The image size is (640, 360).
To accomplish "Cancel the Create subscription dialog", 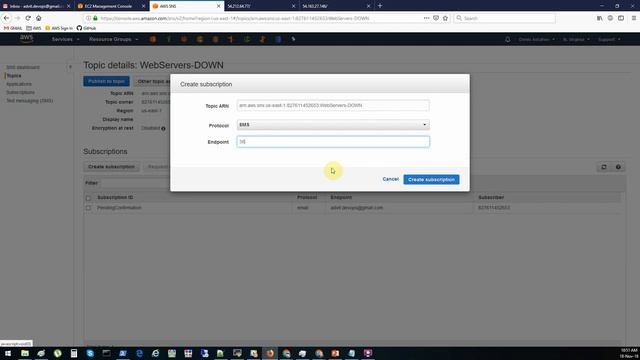I will (x=391, y=179).
